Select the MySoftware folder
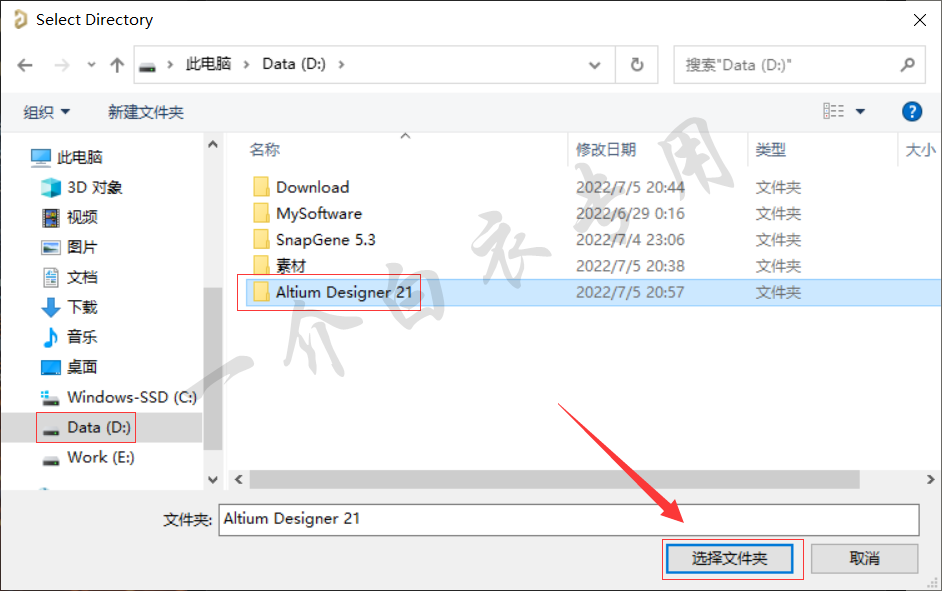 pos(319,214)
